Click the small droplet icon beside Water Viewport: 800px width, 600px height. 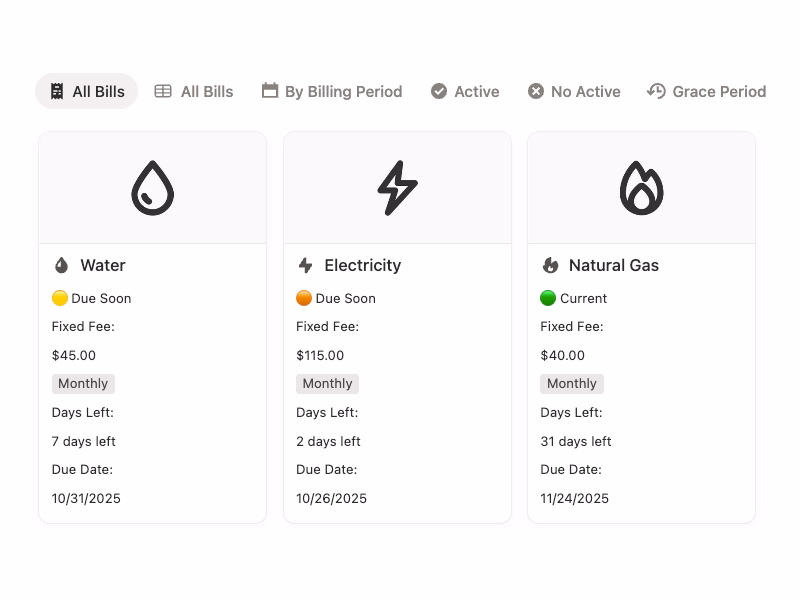point(61,265)
